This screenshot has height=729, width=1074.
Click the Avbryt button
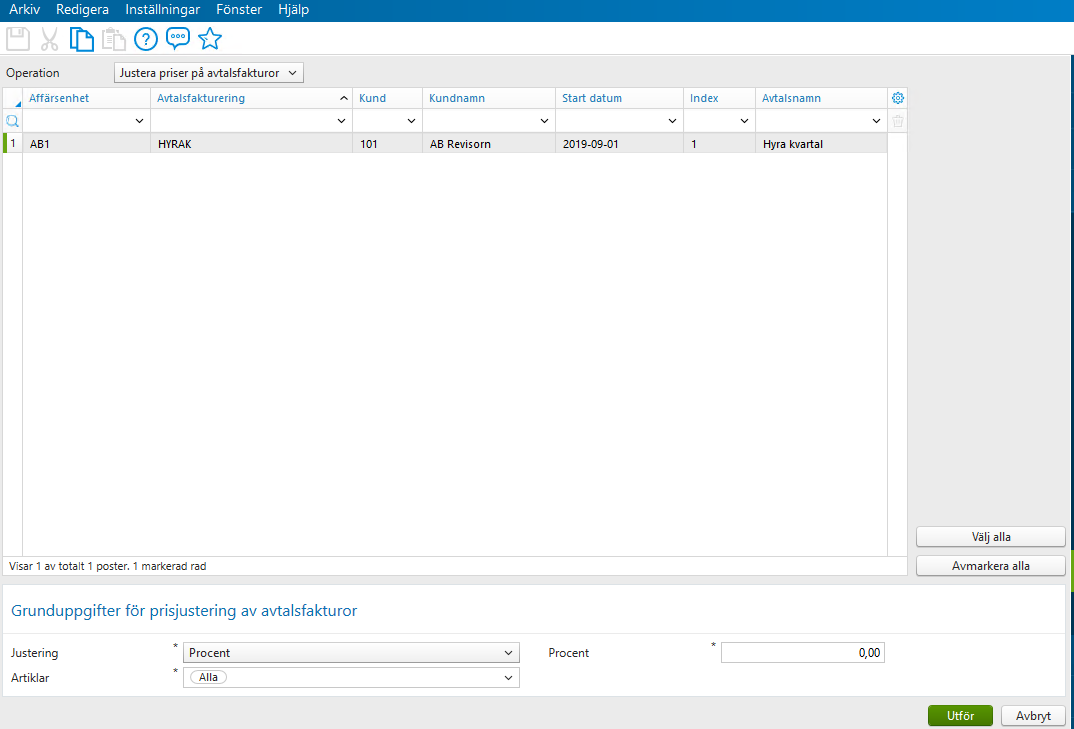(x=1032, y=715)
